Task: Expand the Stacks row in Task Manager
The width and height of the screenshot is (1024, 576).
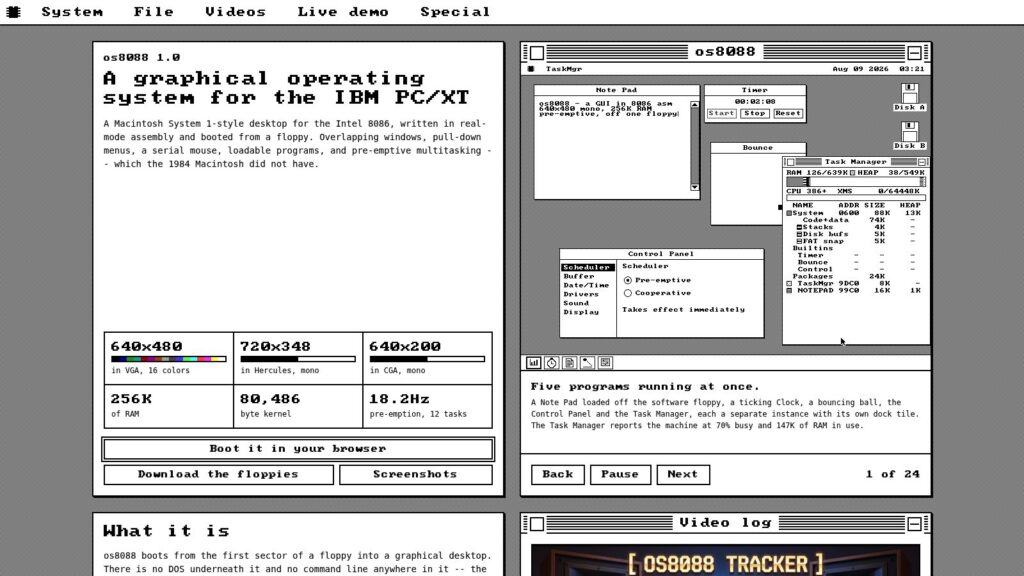Action: click(799, 227)
